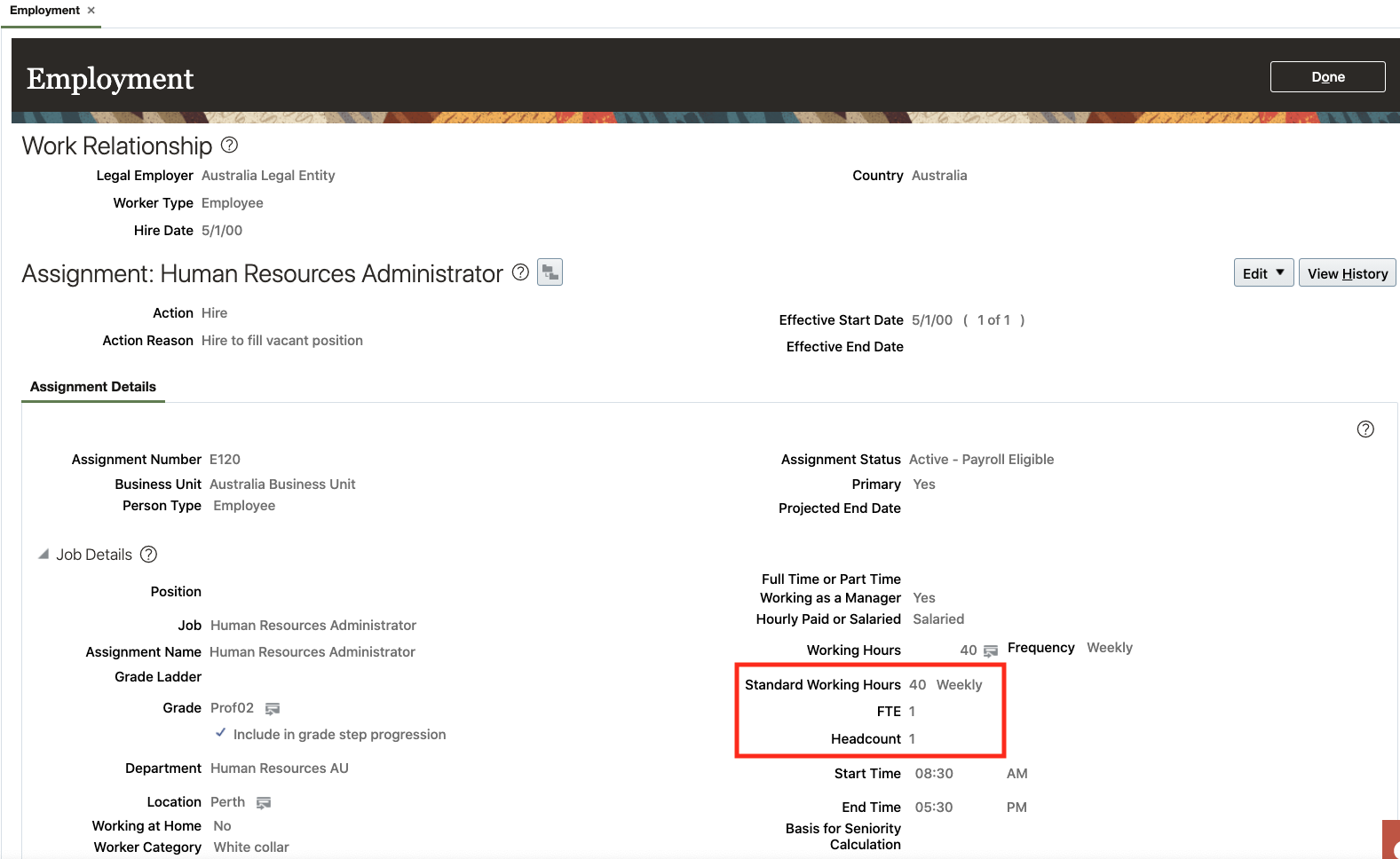Open the assignment org chart icon
1400x859 pixels.
pos(550,272)
